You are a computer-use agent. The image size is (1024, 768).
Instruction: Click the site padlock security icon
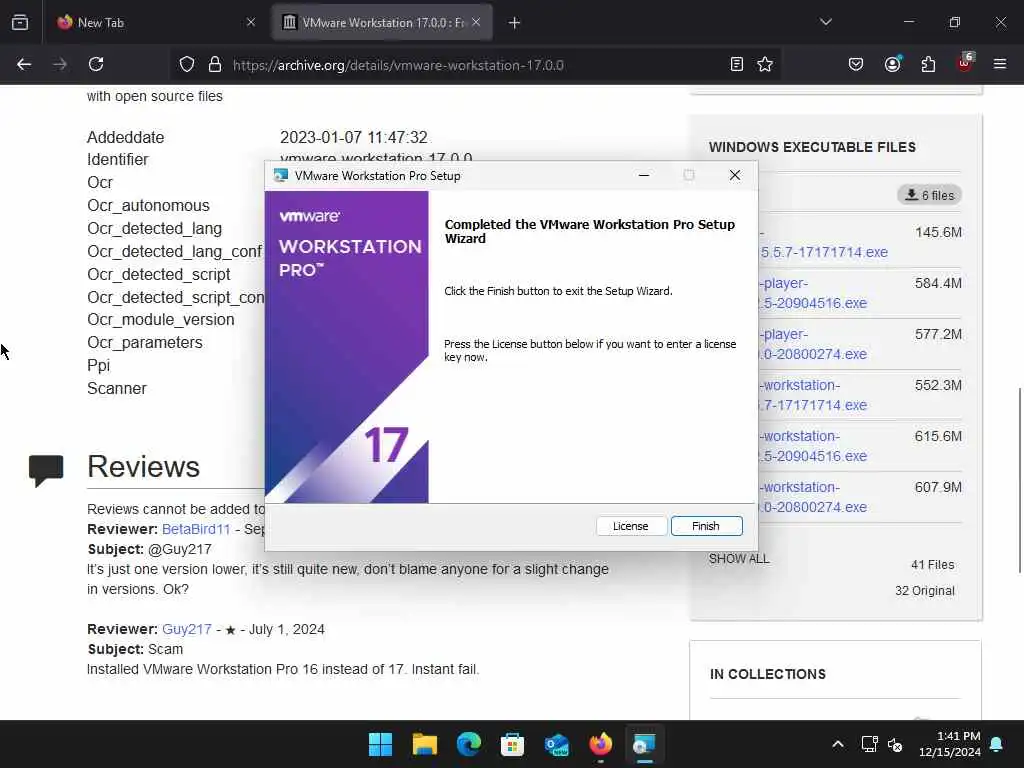click(214, 64)
